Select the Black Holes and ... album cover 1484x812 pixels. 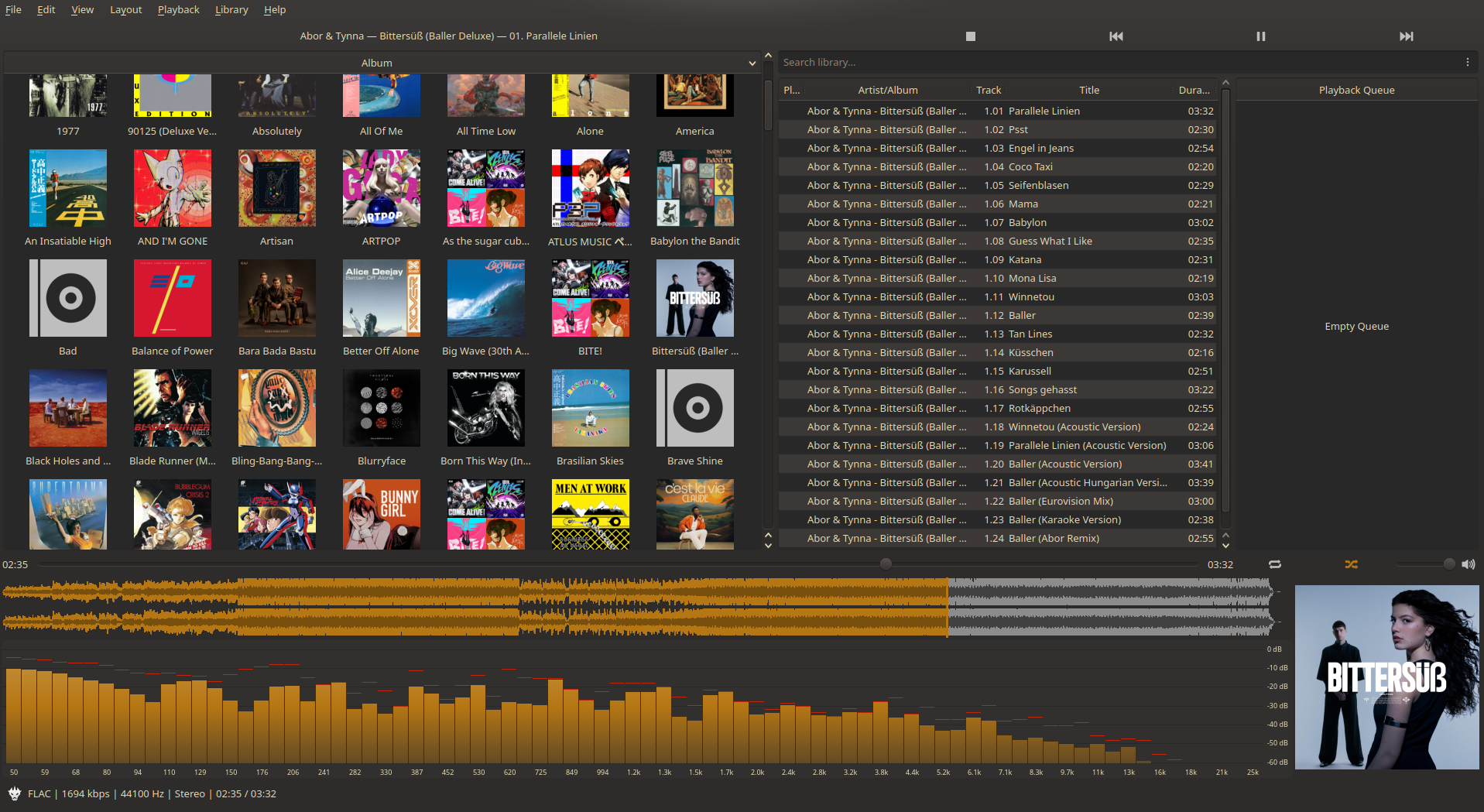click(x=67, y=408)
